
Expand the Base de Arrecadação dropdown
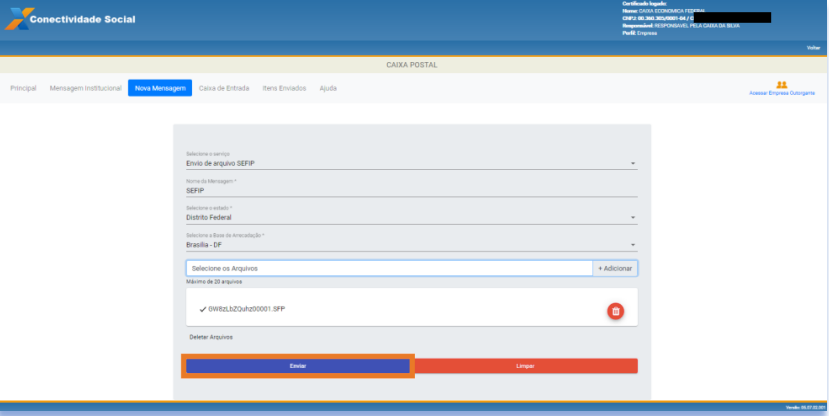click(x=412, y=243)
